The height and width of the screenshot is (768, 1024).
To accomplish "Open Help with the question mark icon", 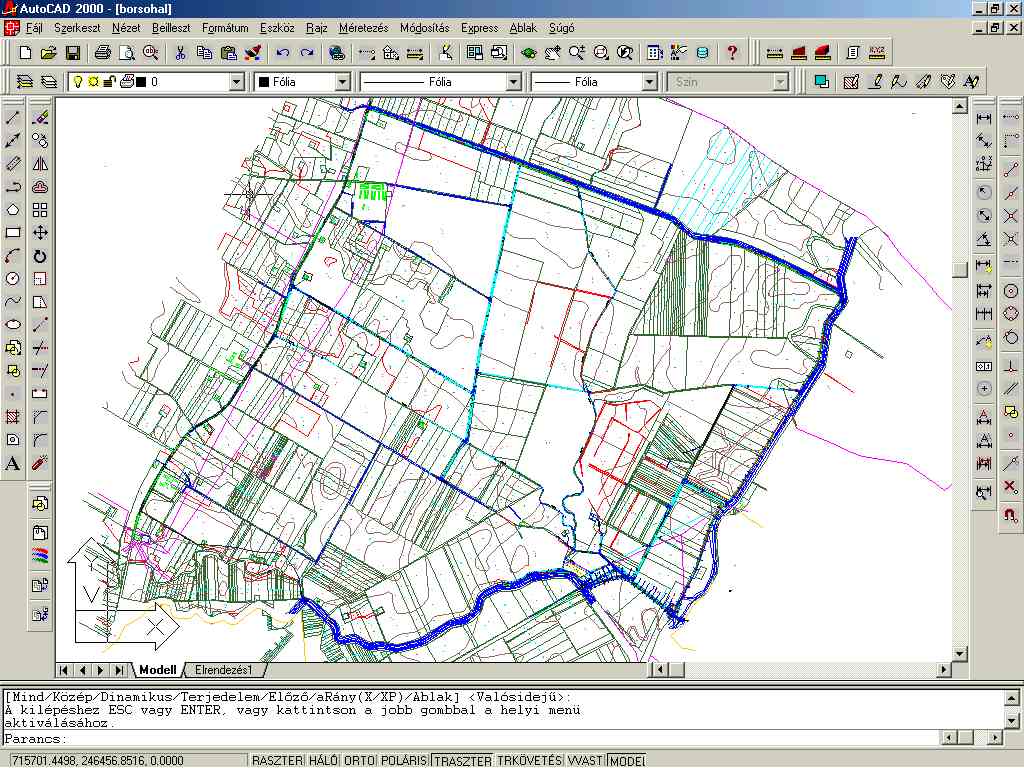I will click(x=732, y=52).
